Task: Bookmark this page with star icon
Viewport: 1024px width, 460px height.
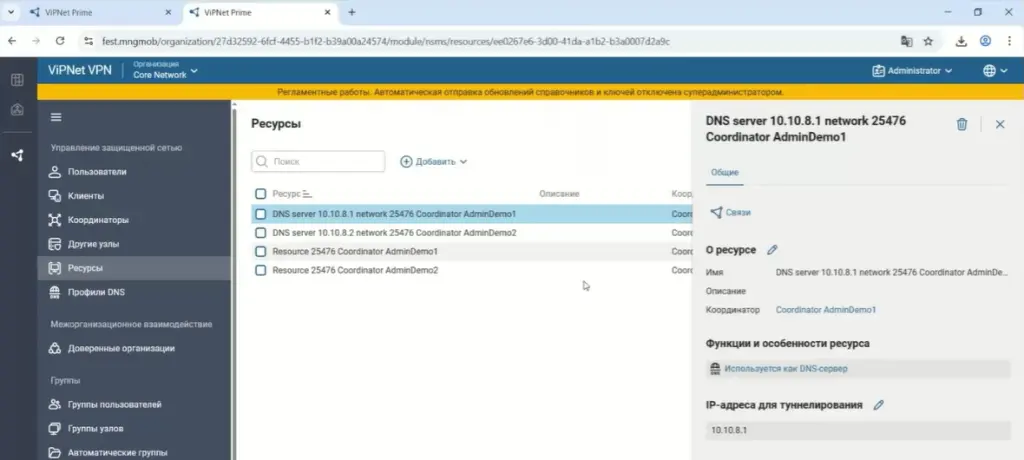Action: 928,41
